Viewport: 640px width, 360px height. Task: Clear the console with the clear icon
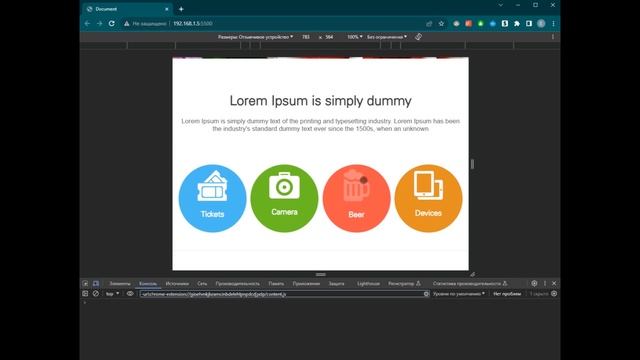tap(96, 293)
